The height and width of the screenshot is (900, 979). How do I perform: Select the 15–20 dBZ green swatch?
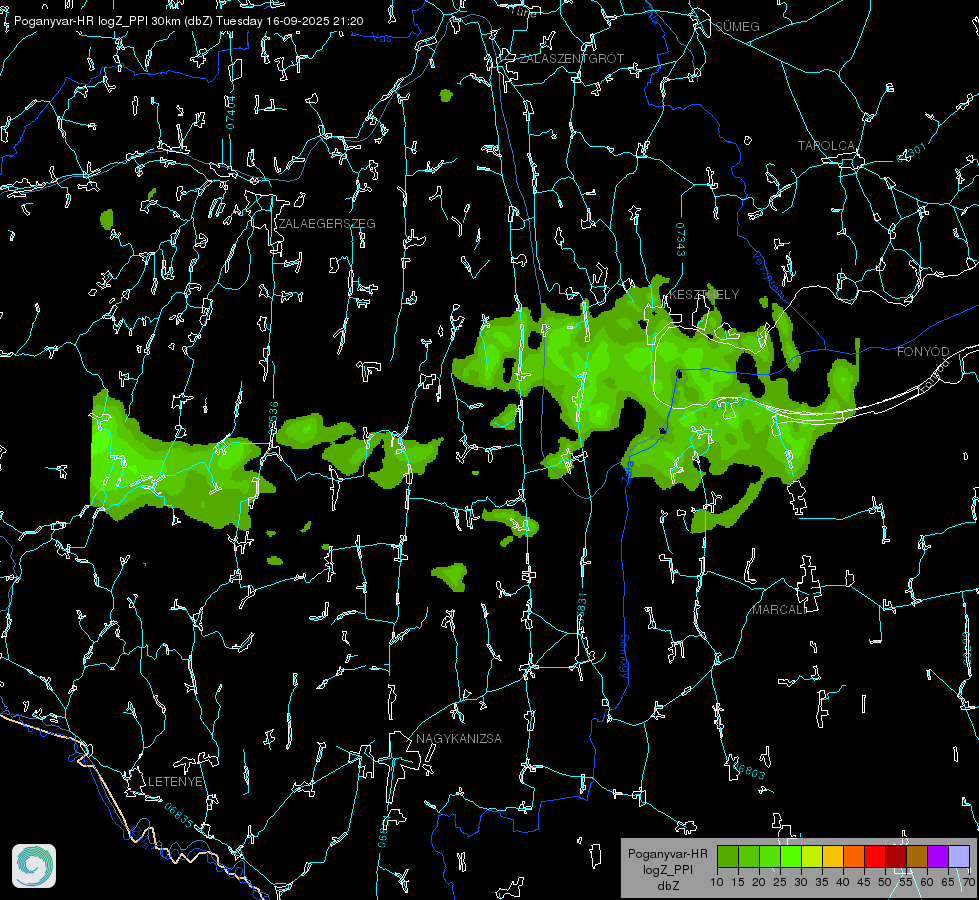749,857
